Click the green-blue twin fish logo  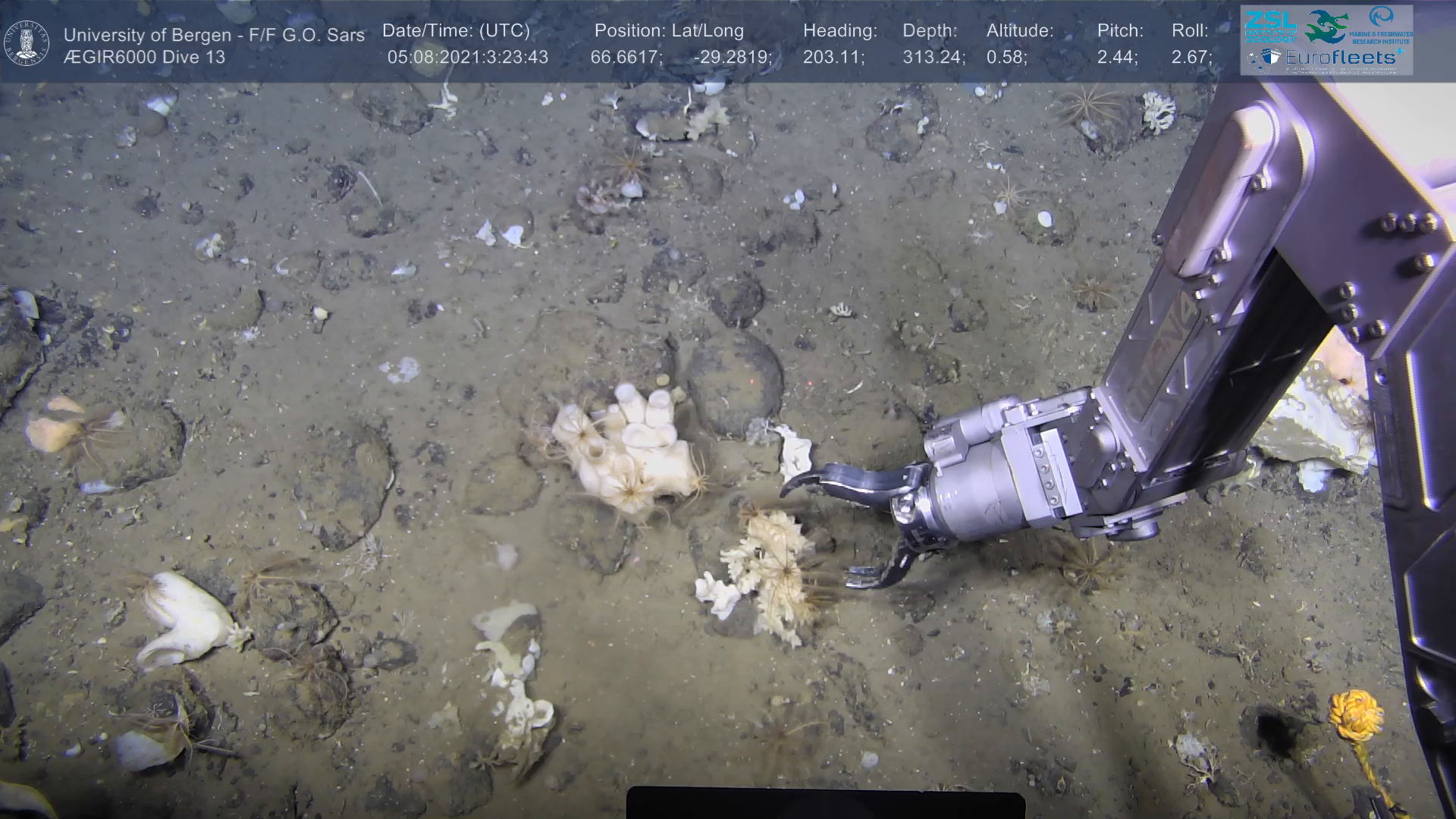click(1325, 26)
